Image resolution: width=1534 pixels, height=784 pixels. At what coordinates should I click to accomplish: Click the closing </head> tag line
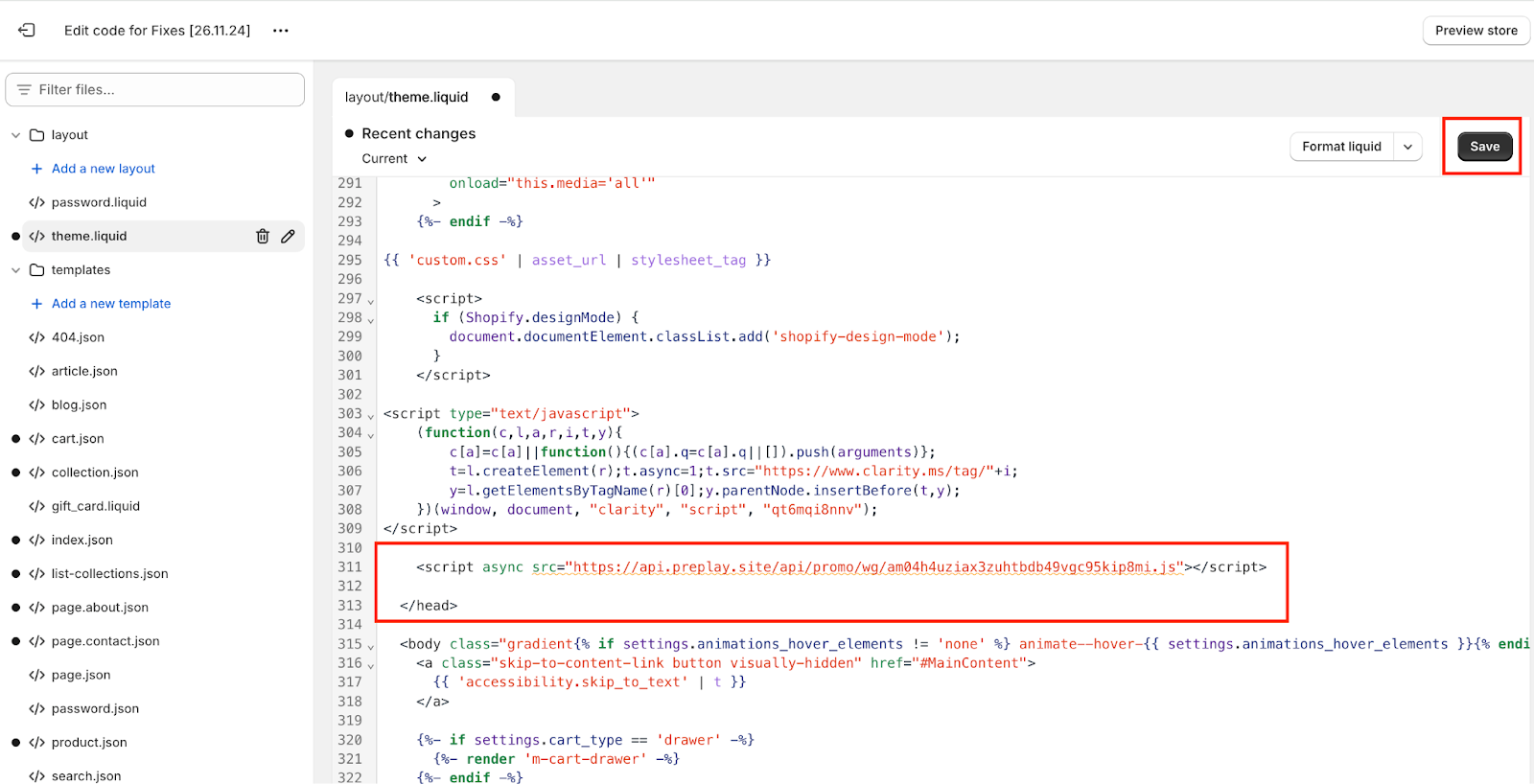(429, 606)
